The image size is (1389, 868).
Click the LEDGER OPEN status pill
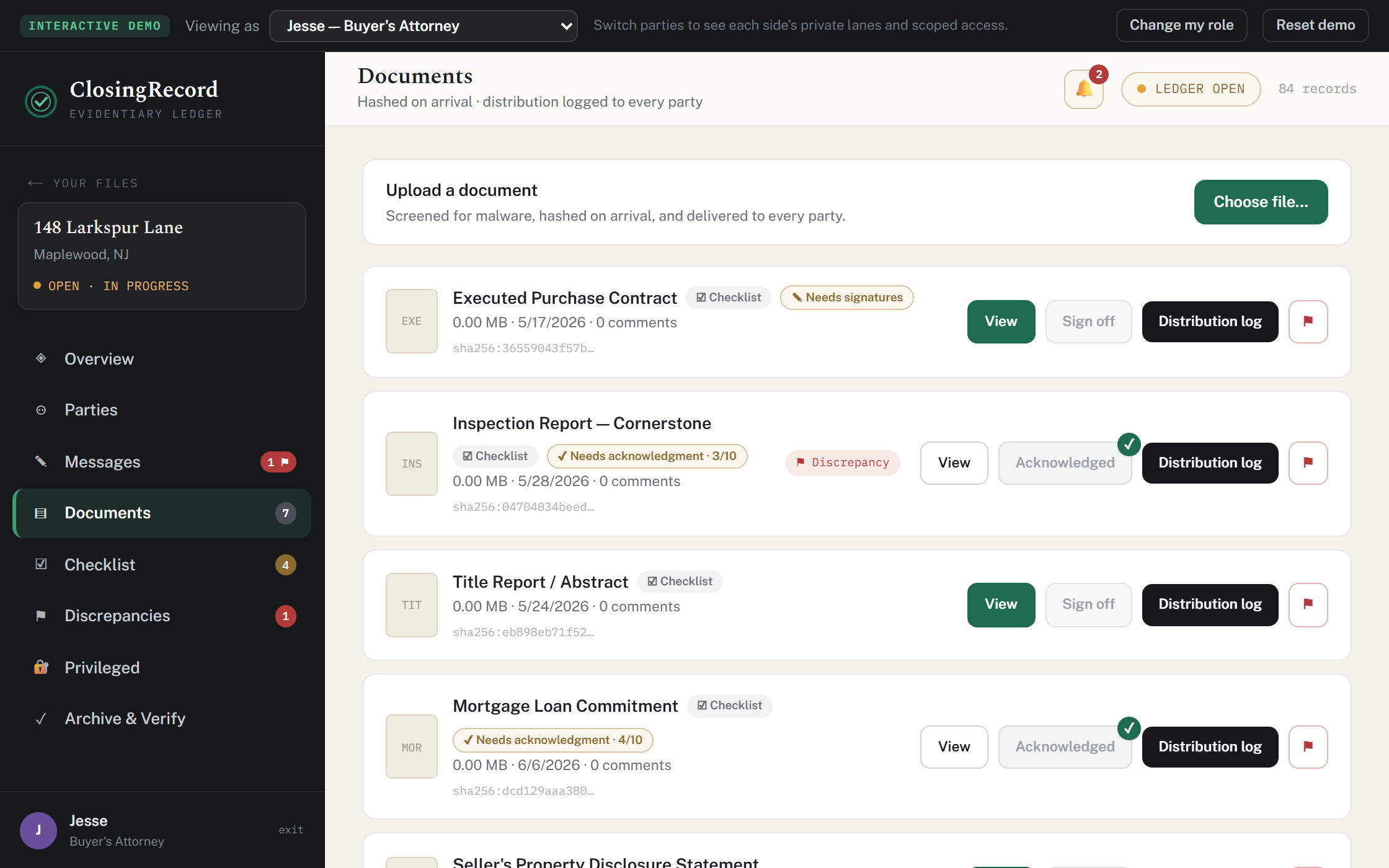coord(1191,89)
